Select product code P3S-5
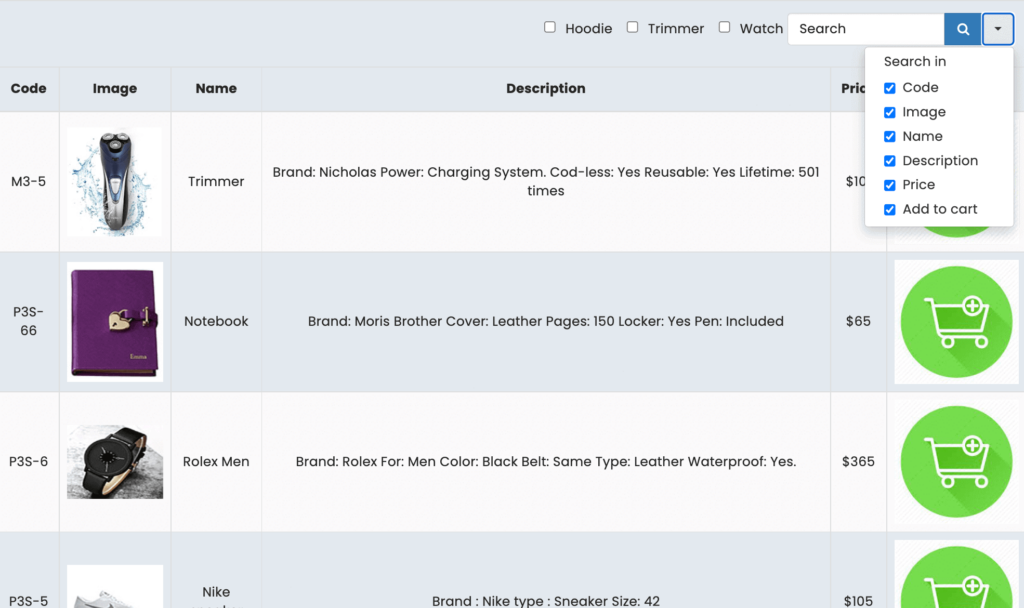The width and height of the screenshot is (1024, 608). pos(29,601)
